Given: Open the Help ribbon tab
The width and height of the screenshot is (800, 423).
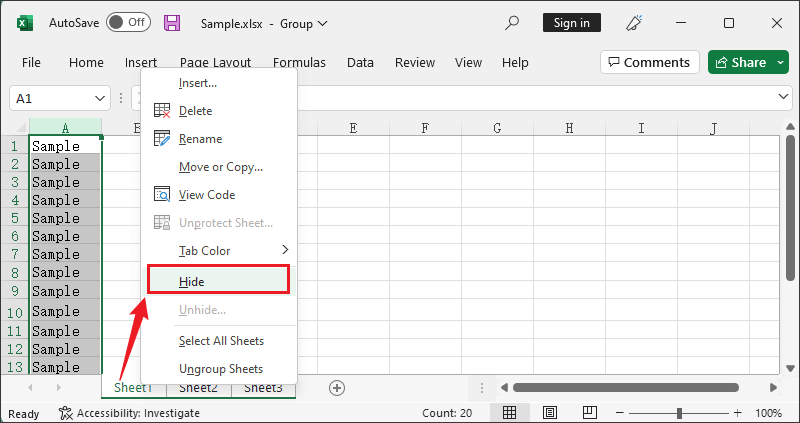Looking at the screenshot, I should click(x=515, y=62).
